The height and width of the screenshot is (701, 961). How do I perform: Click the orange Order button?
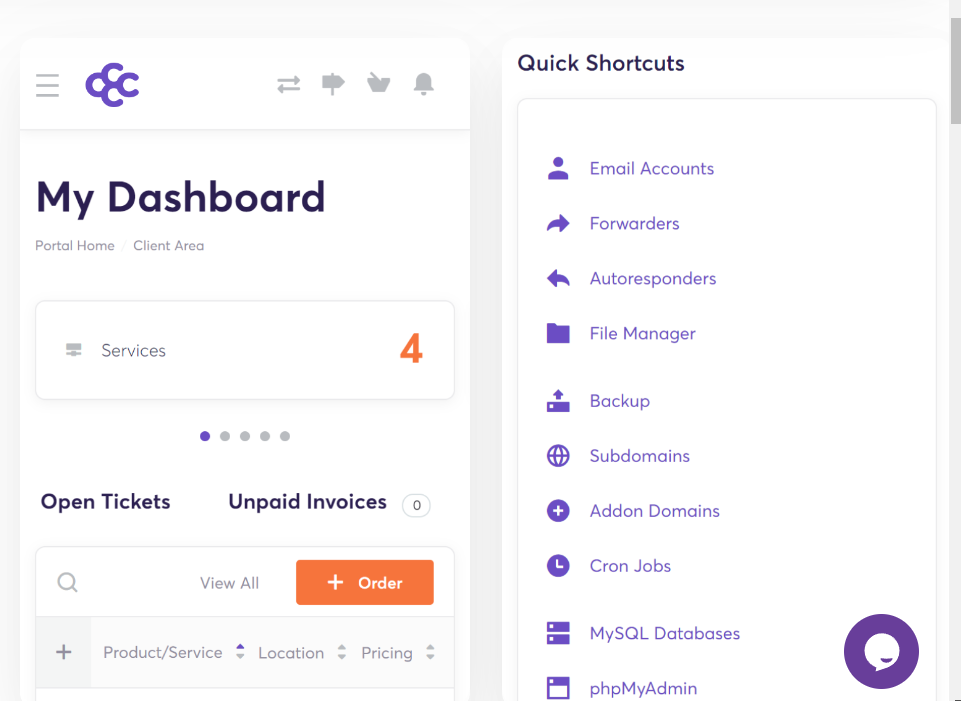[x=365, y=582]
